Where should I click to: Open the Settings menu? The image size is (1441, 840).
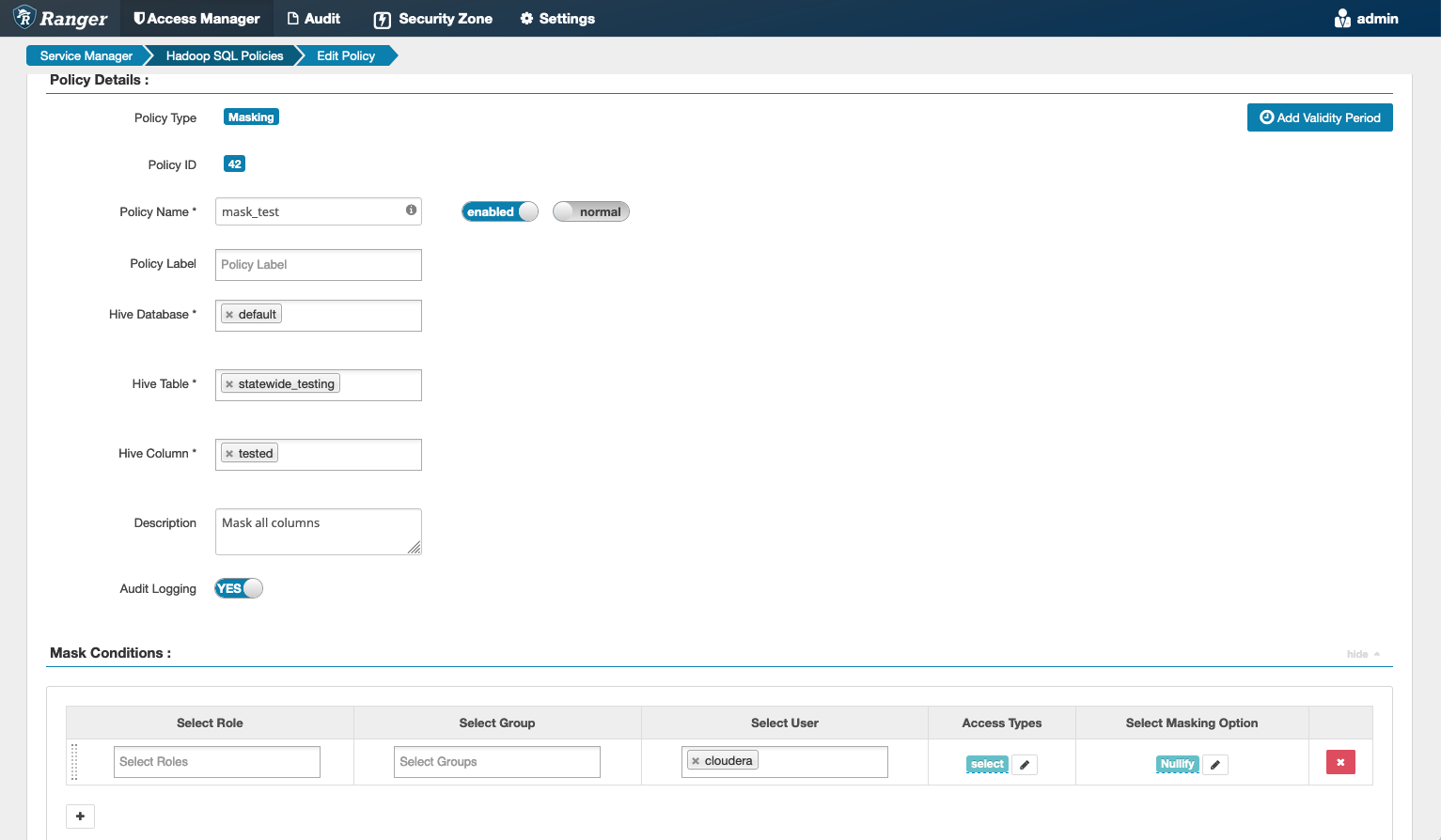pyautogui.click(x=556, y=18)
